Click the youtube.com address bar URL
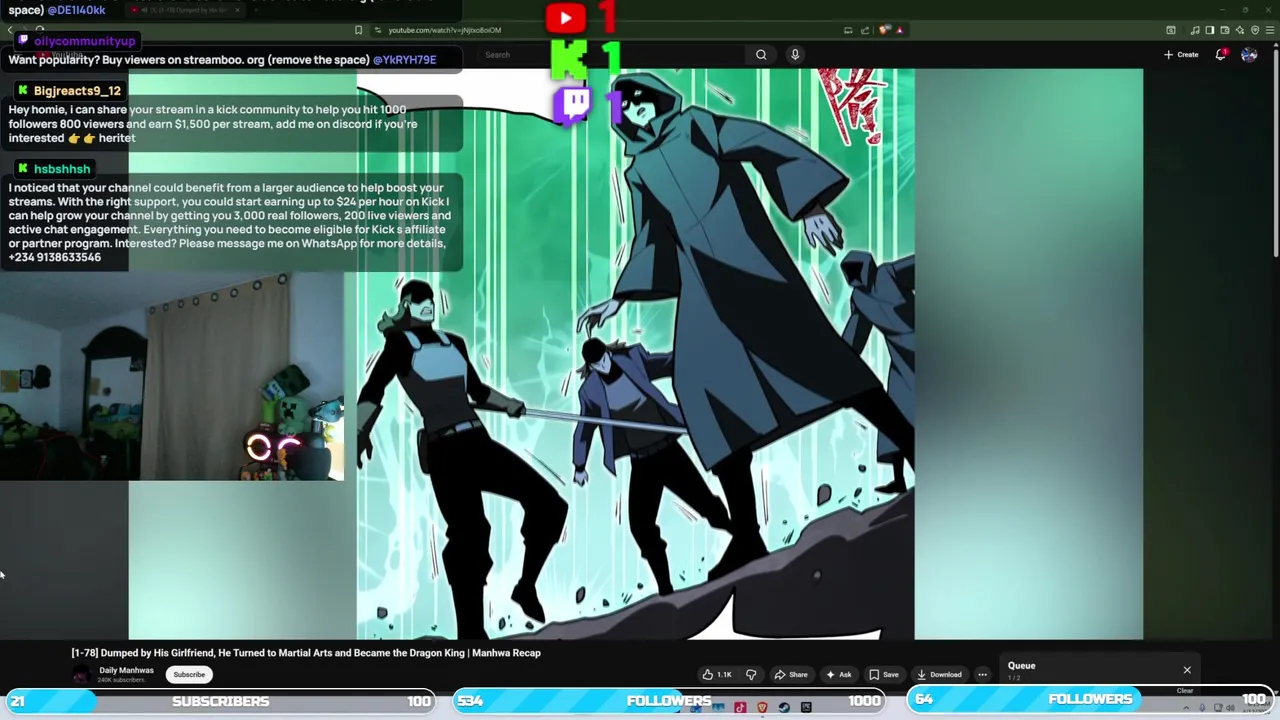The image size is (1280, 720). click(x=444, y=30)
